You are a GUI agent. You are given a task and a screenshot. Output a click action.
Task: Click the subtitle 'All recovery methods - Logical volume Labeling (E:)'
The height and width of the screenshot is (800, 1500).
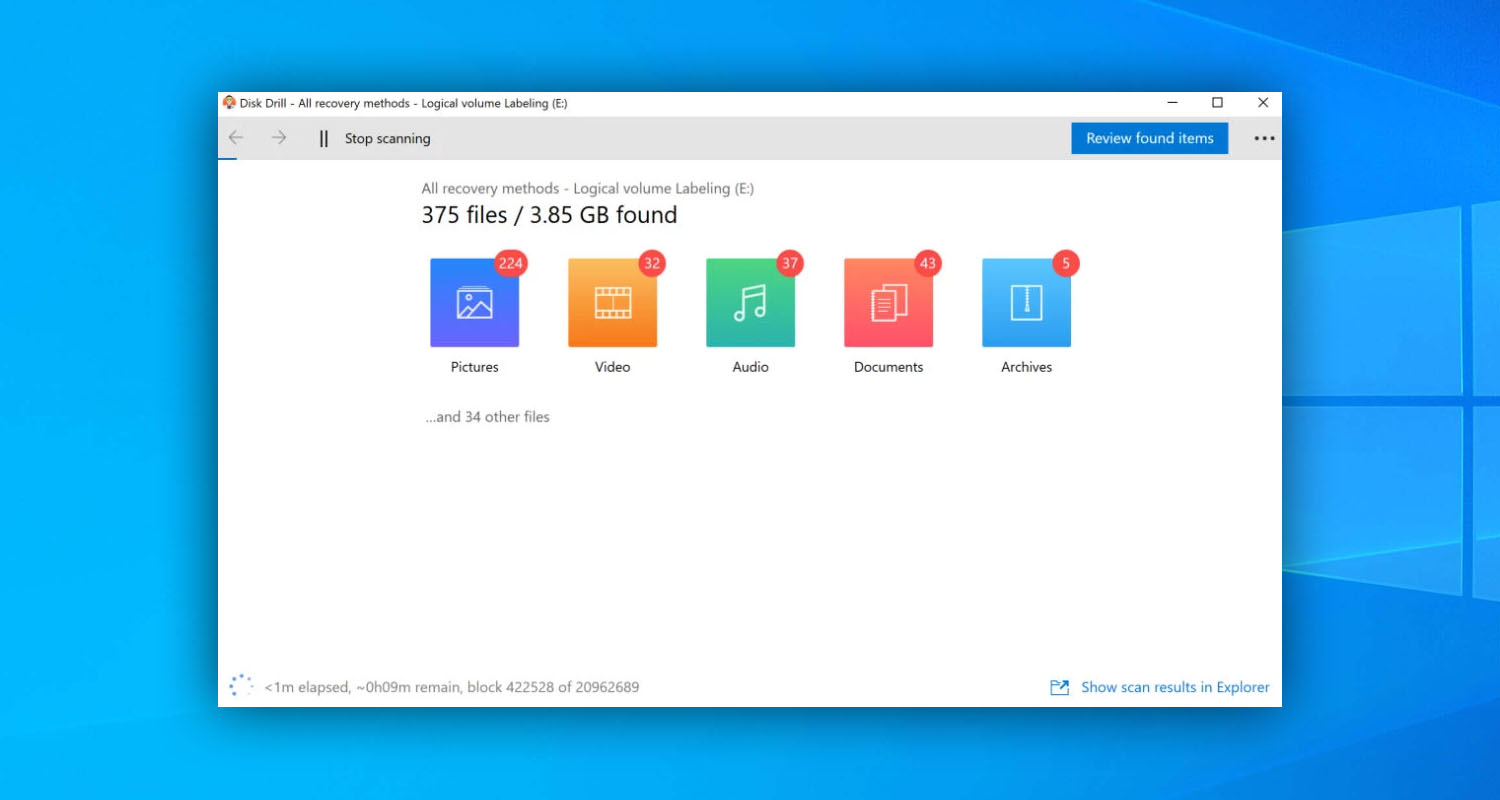click(587, 188)
